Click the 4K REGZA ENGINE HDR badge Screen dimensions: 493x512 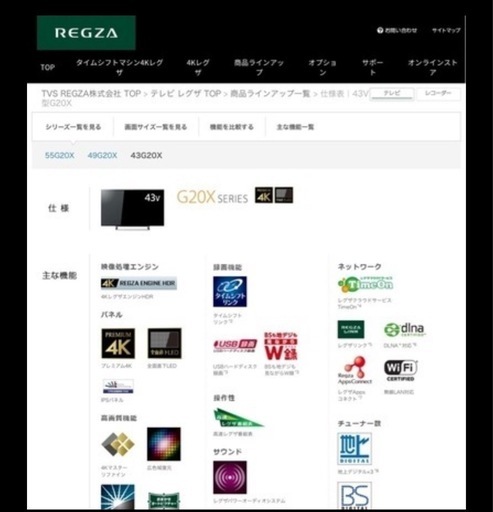(x=139, y=283)
